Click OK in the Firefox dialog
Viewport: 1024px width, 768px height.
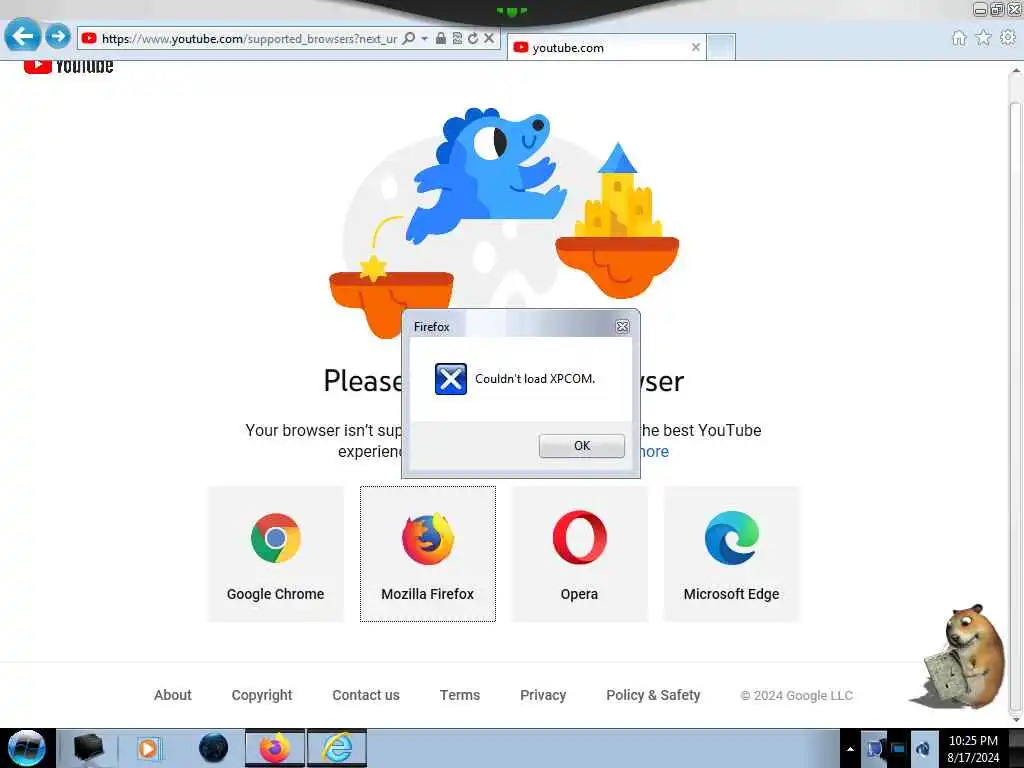581,445
